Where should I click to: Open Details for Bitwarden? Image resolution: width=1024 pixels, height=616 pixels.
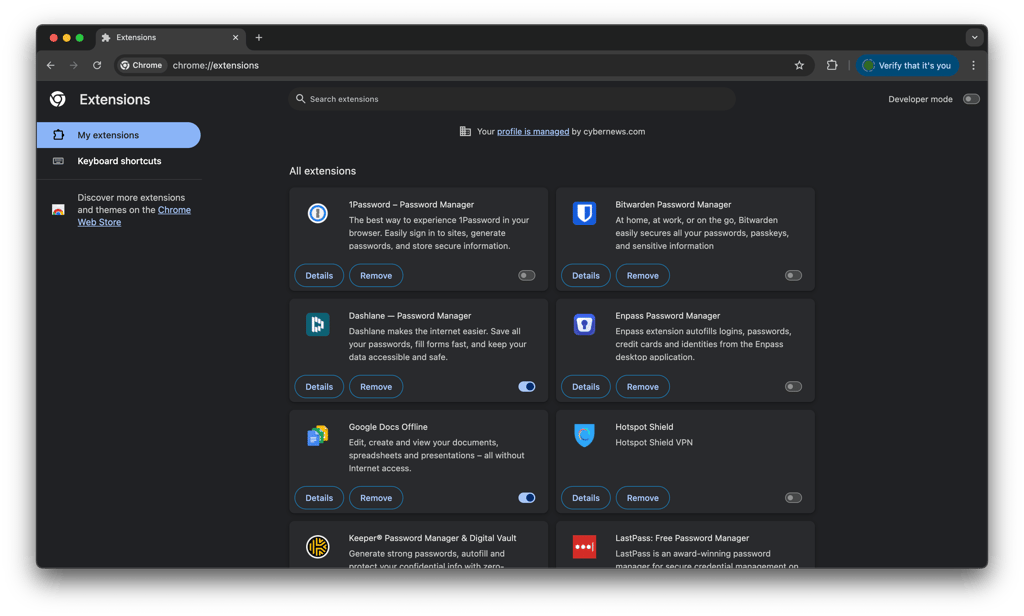coord(585,276)
